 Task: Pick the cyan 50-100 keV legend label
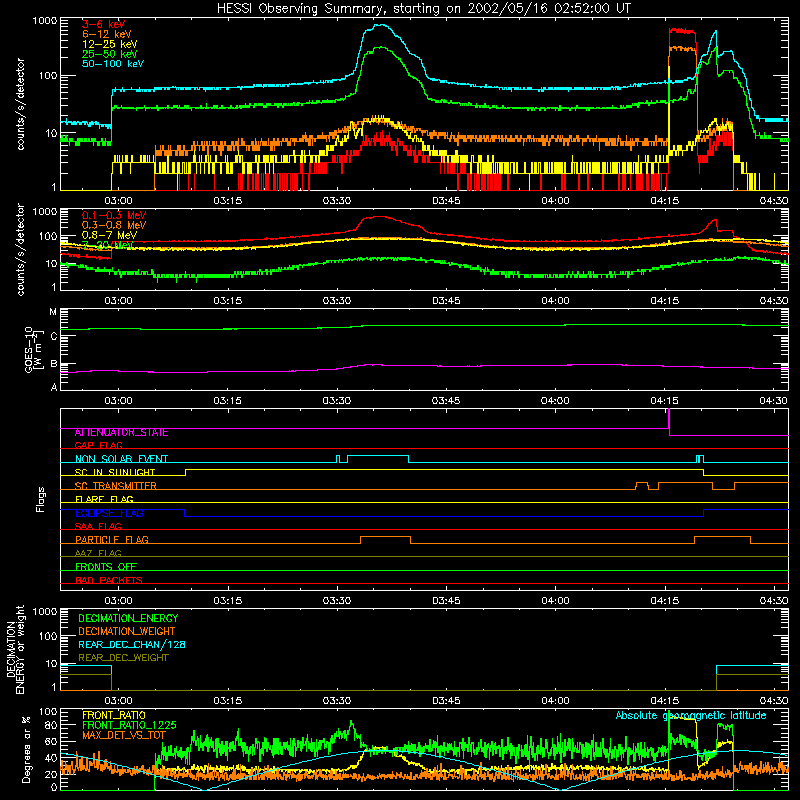coord(112,64)
